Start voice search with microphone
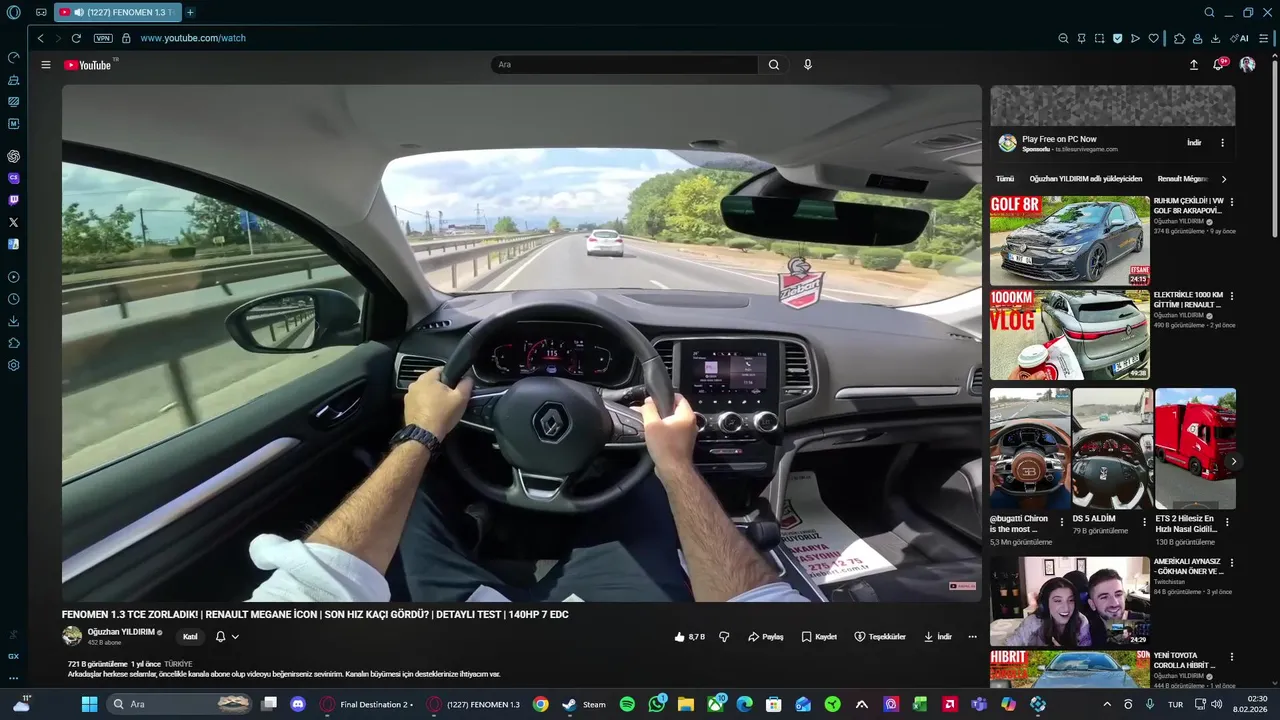 tap(808, 65)
